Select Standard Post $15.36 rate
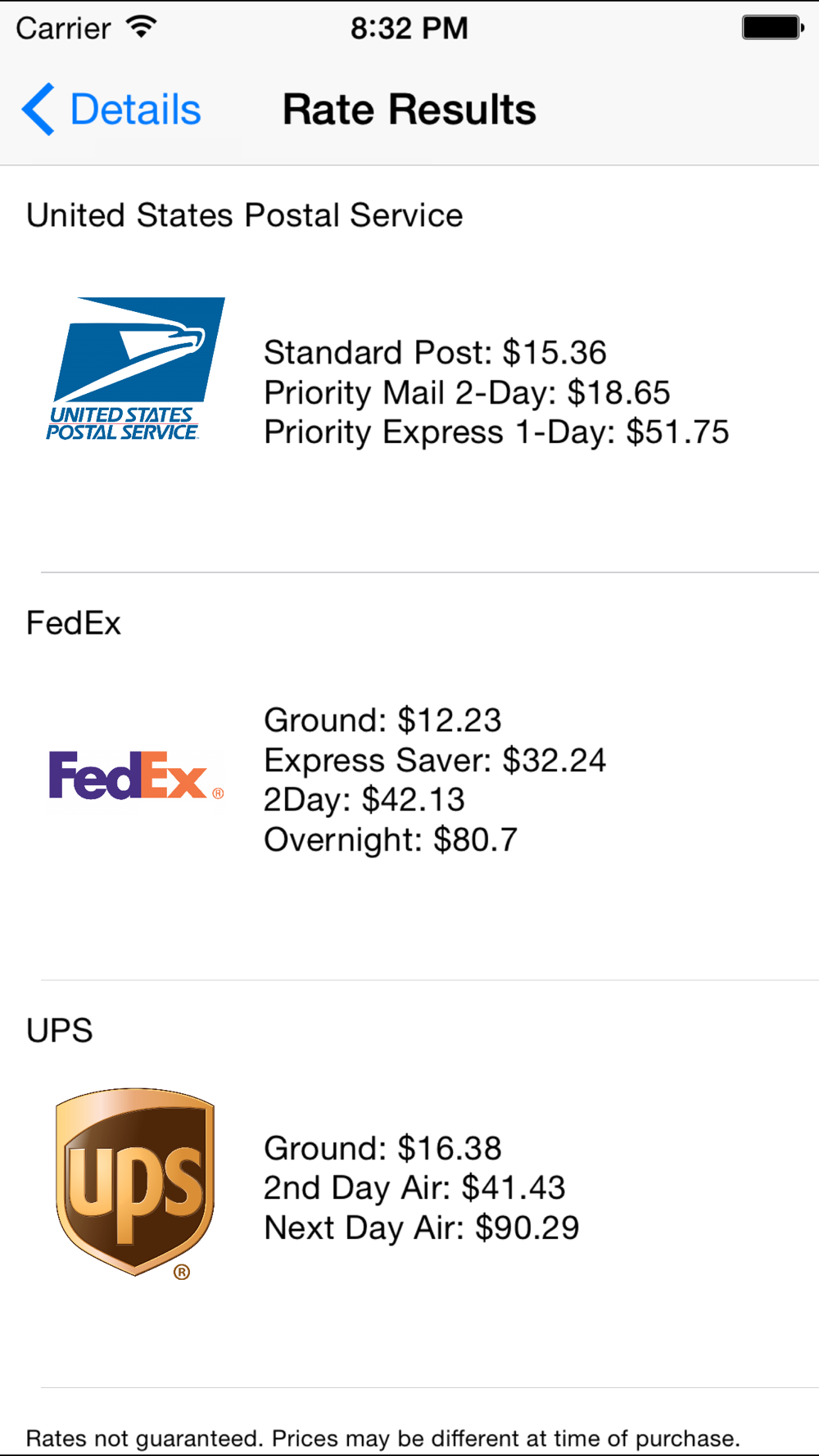 point(435,353)
